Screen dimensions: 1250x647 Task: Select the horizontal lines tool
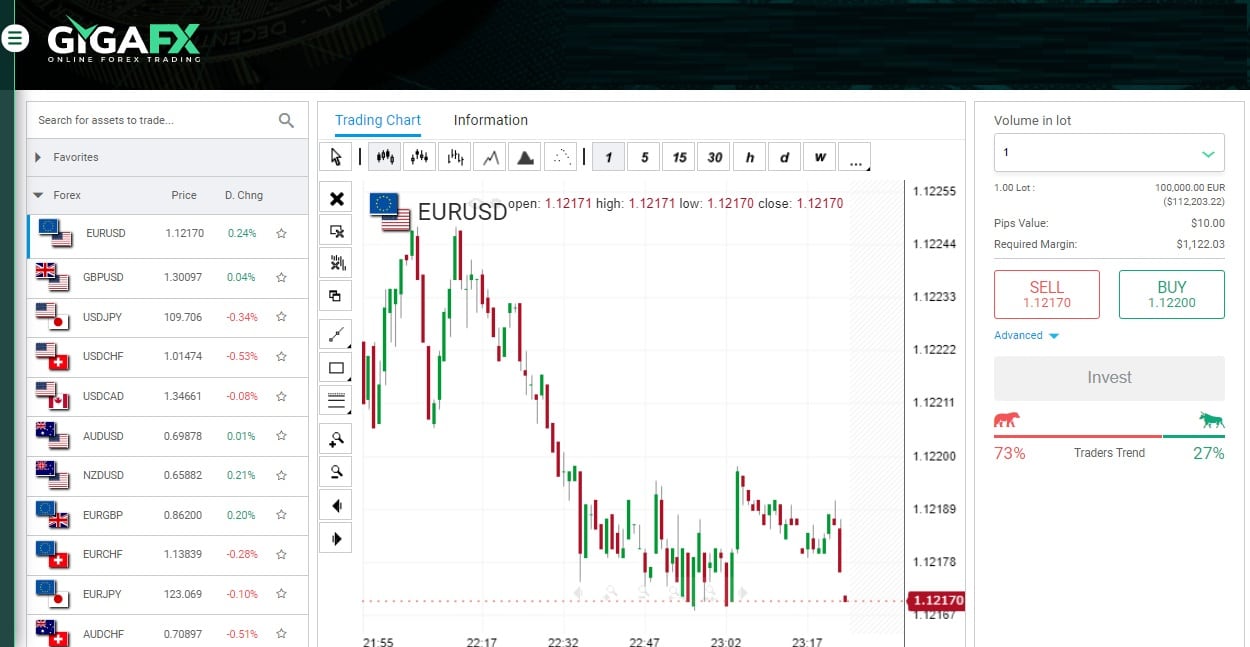point(336,401)
